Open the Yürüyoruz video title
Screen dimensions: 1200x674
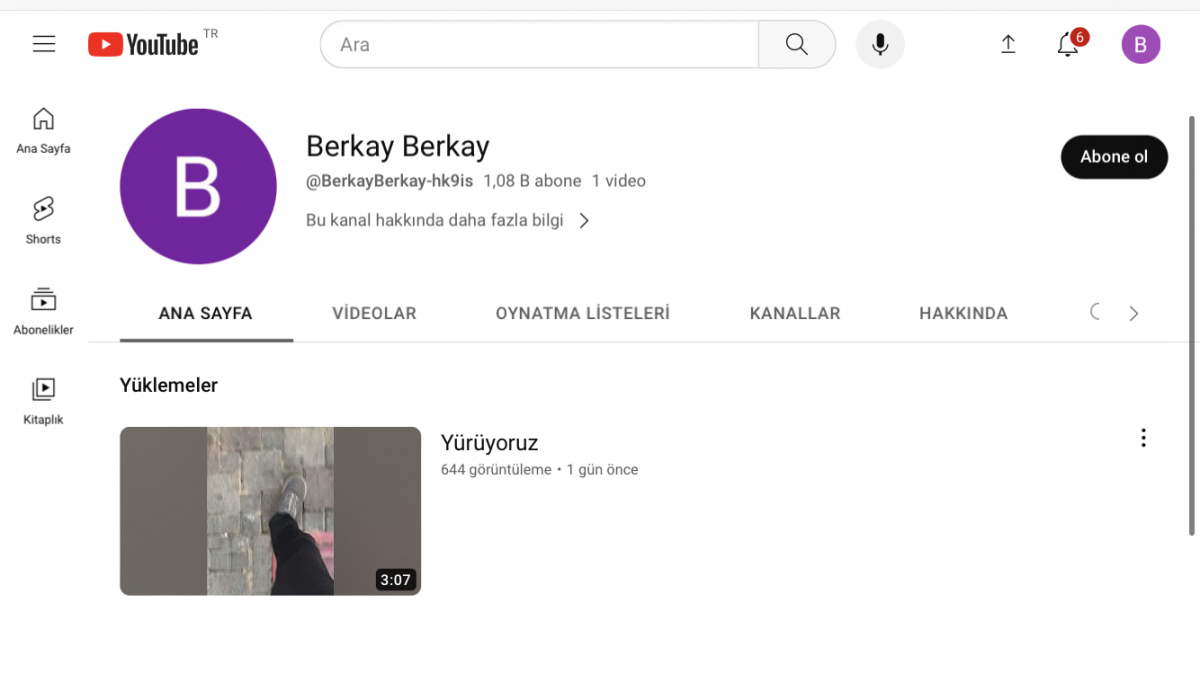click(x=490, y=442)
